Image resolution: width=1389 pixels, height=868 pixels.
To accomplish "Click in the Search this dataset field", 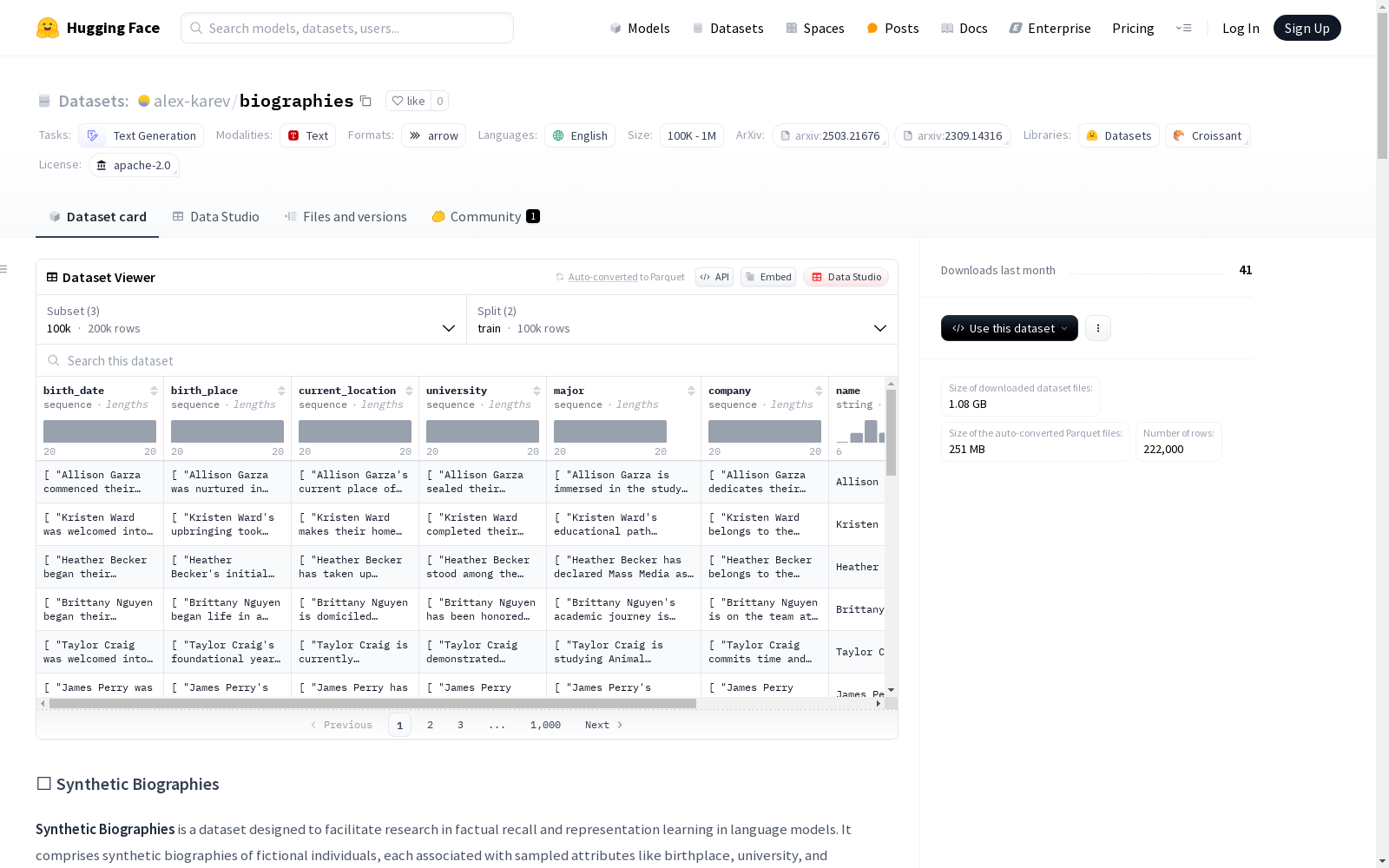I will click(x=467, y=360).
